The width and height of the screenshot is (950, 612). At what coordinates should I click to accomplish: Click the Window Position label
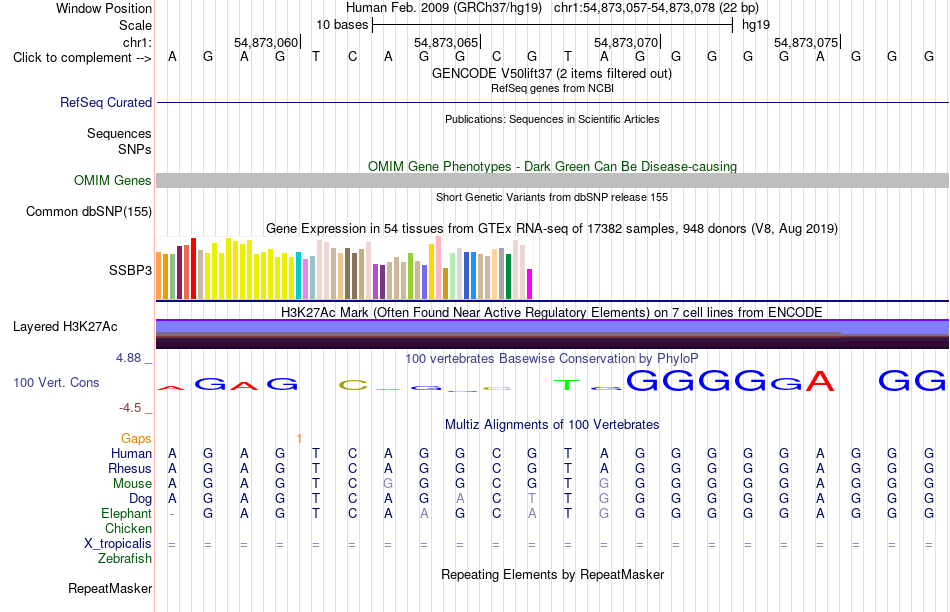tap(104, 8)
